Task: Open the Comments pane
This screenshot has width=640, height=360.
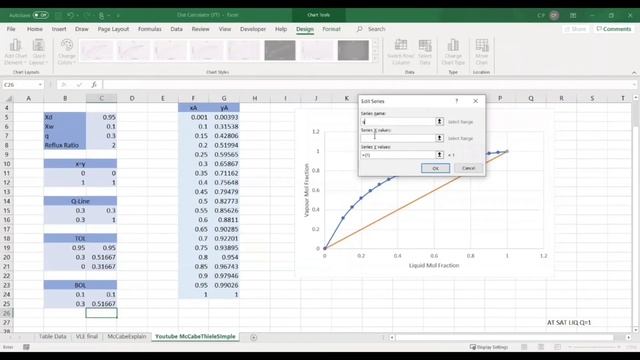Action: click(614, 29)
